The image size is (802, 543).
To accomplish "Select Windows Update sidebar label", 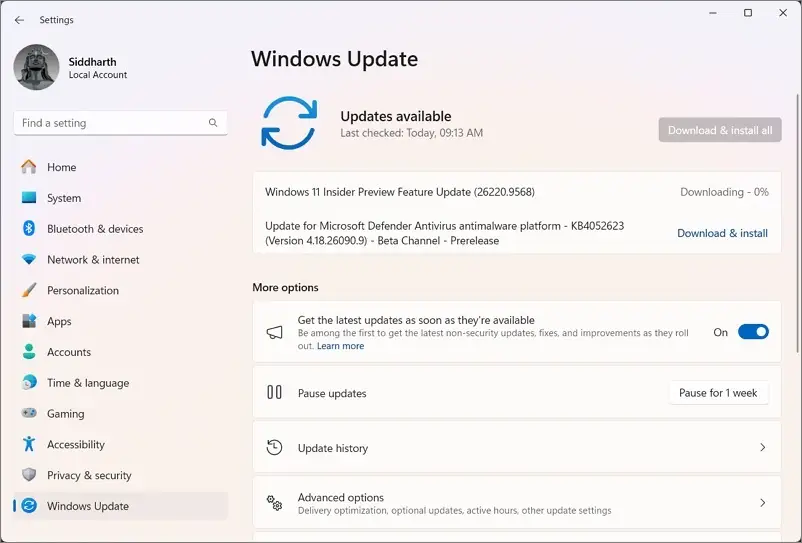I will (x=87, y=506).
